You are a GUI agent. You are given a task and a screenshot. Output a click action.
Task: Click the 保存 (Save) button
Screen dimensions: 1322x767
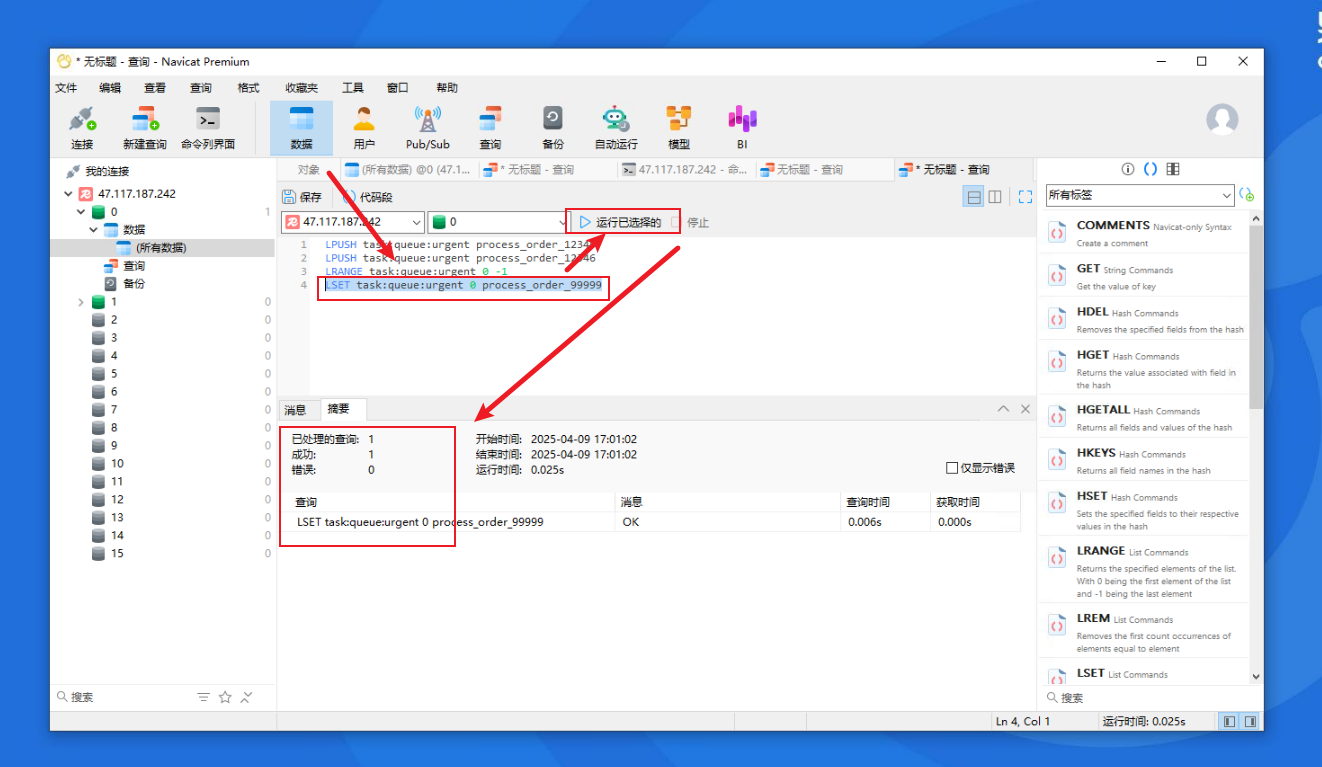302,197
